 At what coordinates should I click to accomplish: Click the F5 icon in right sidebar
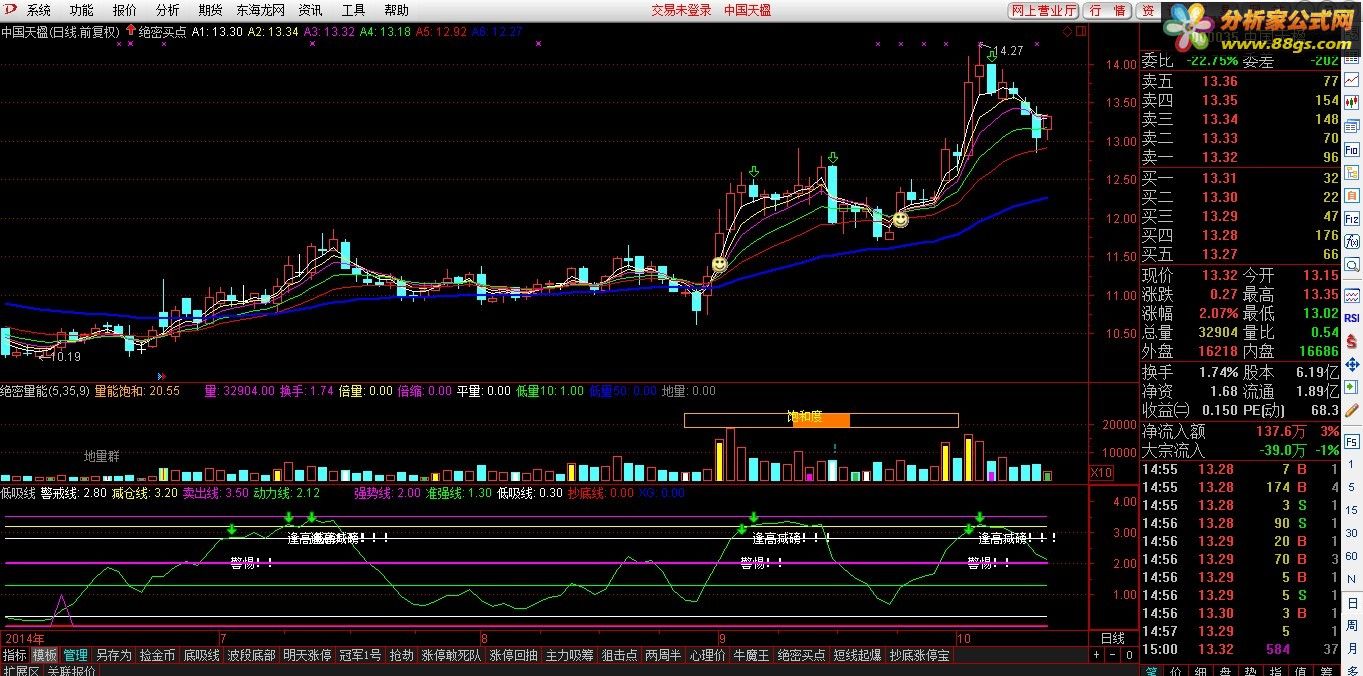tap(1352, 442)
